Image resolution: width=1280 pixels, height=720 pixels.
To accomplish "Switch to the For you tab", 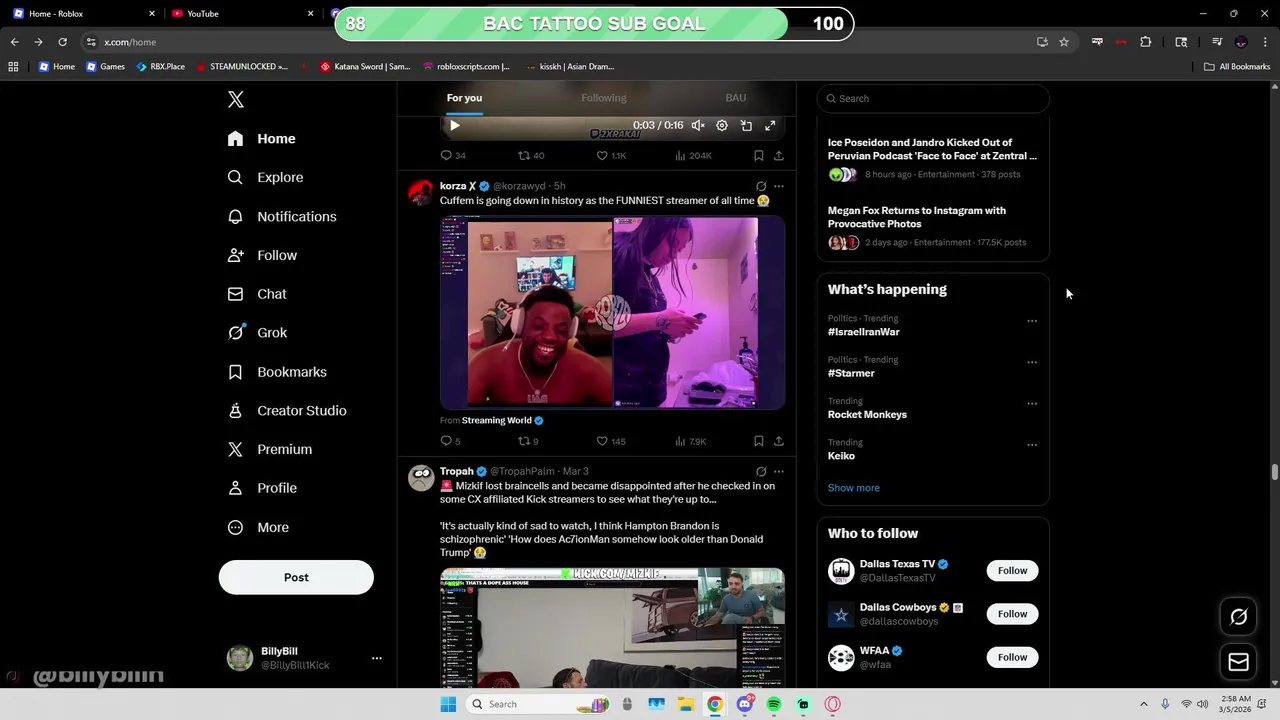I will (464, 98).
